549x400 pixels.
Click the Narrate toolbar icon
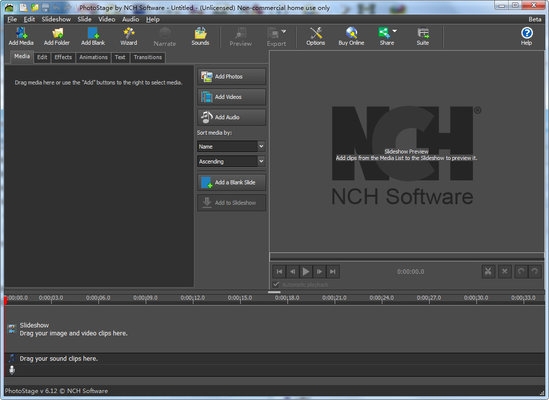[165, 36]
